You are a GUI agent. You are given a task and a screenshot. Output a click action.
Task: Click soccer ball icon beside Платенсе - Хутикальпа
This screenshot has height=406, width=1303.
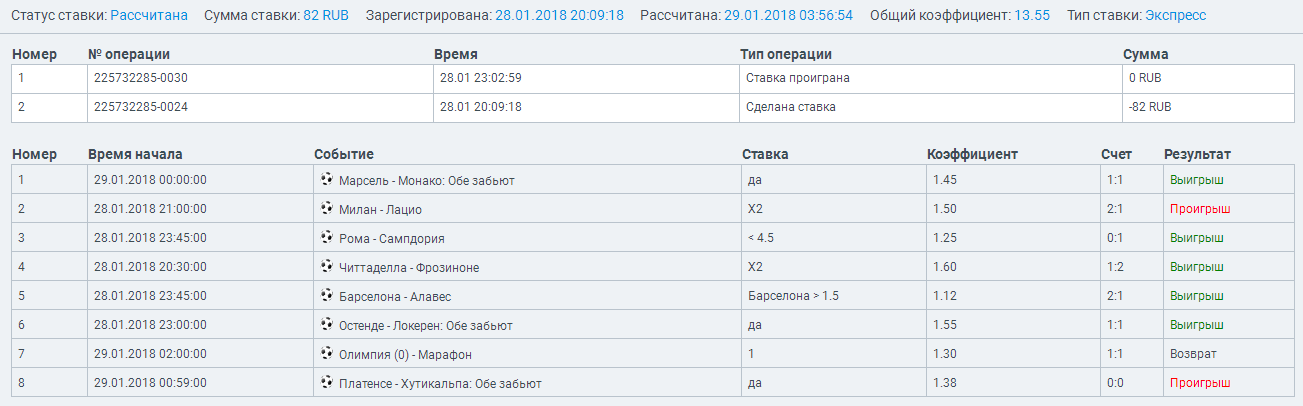[x=326, y=383]
